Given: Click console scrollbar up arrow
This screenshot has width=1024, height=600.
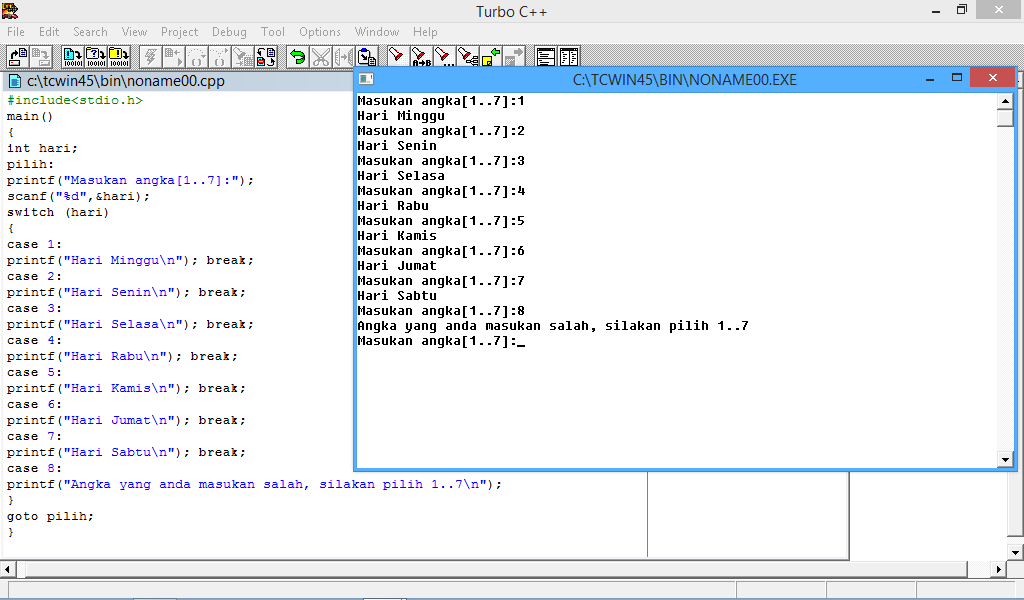Looking at the screenshot, I should (1005, 101).
